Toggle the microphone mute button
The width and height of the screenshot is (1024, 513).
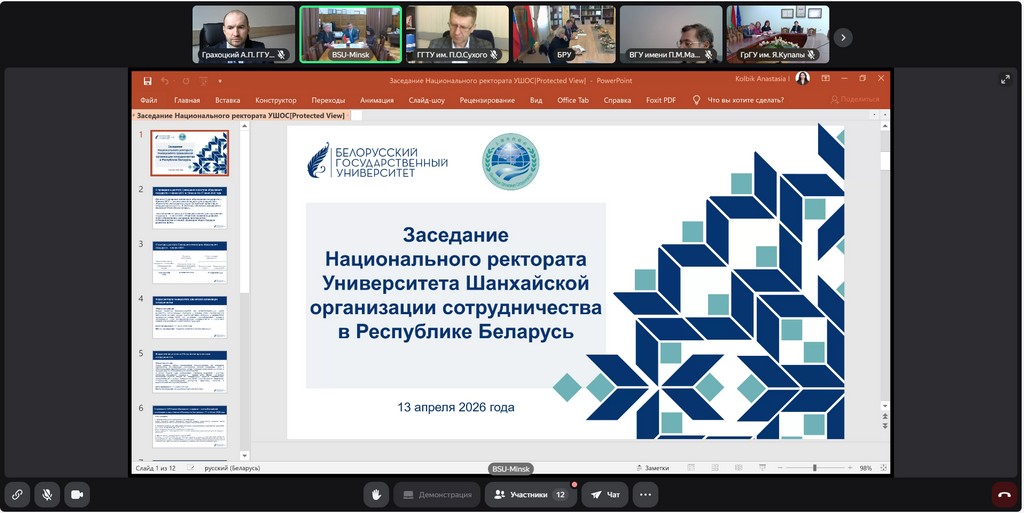[x=46, y=494]
